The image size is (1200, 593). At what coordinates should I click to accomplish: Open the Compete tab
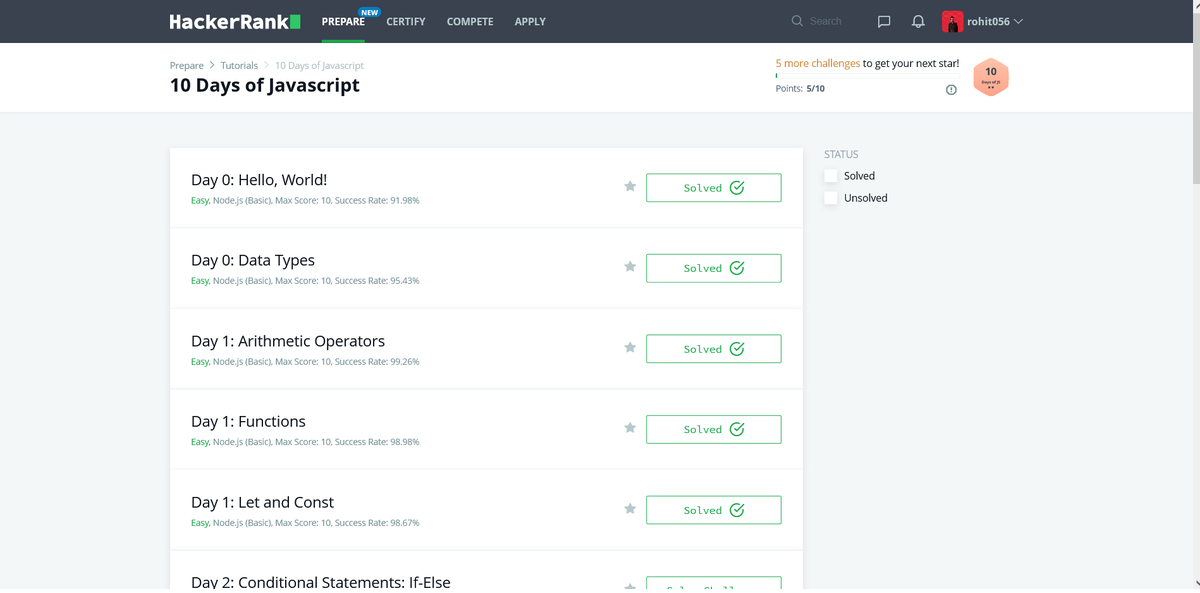[x=470, y=21]
